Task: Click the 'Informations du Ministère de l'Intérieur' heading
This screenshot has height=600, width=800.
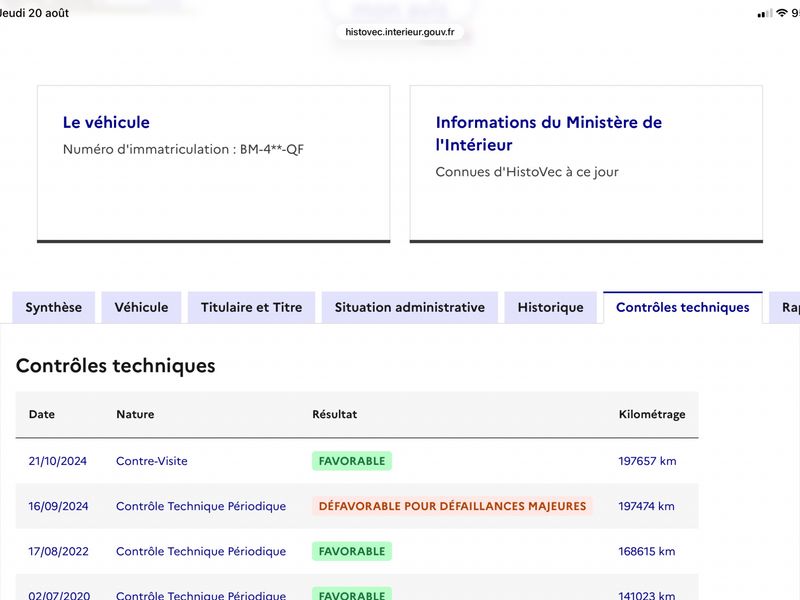Action: (x=549, y=133)
